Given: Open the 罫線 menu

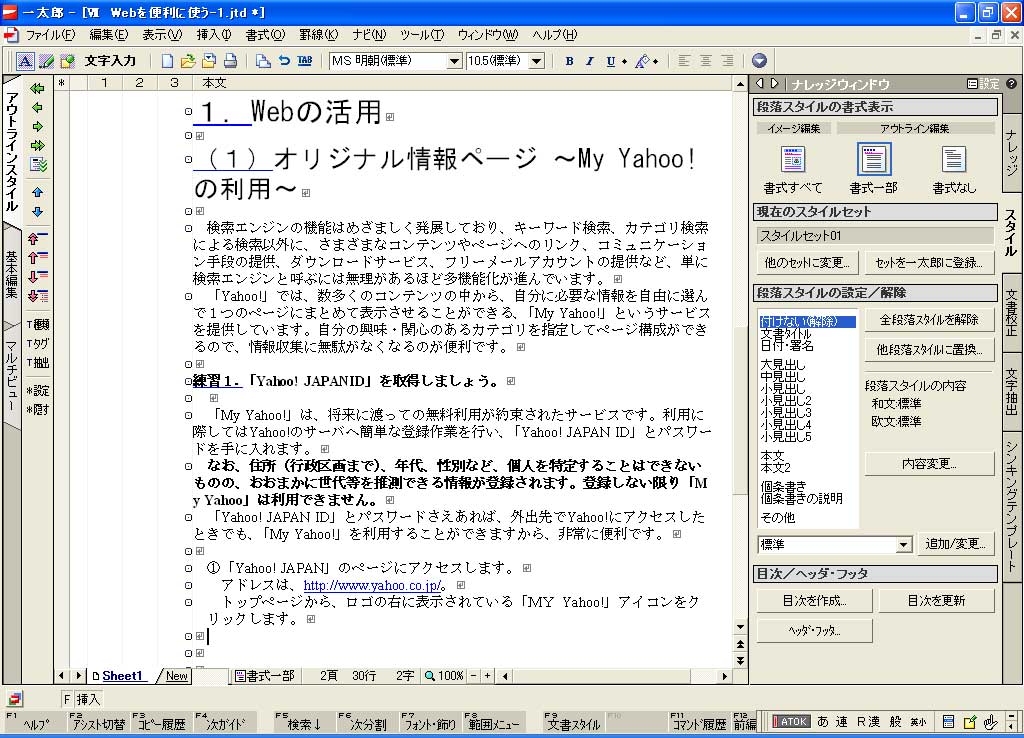Looking at the screenshot, I should pos(319,35).
